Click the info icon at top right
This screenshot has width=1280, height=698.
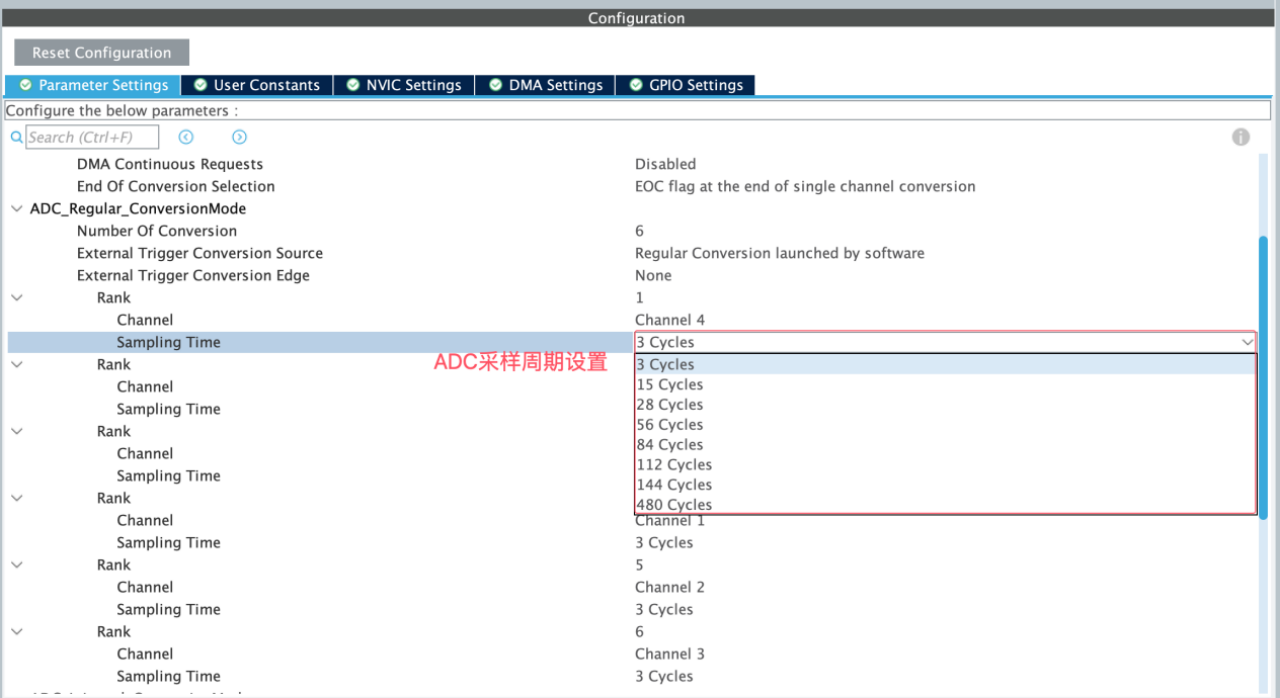pos(1240,137)
